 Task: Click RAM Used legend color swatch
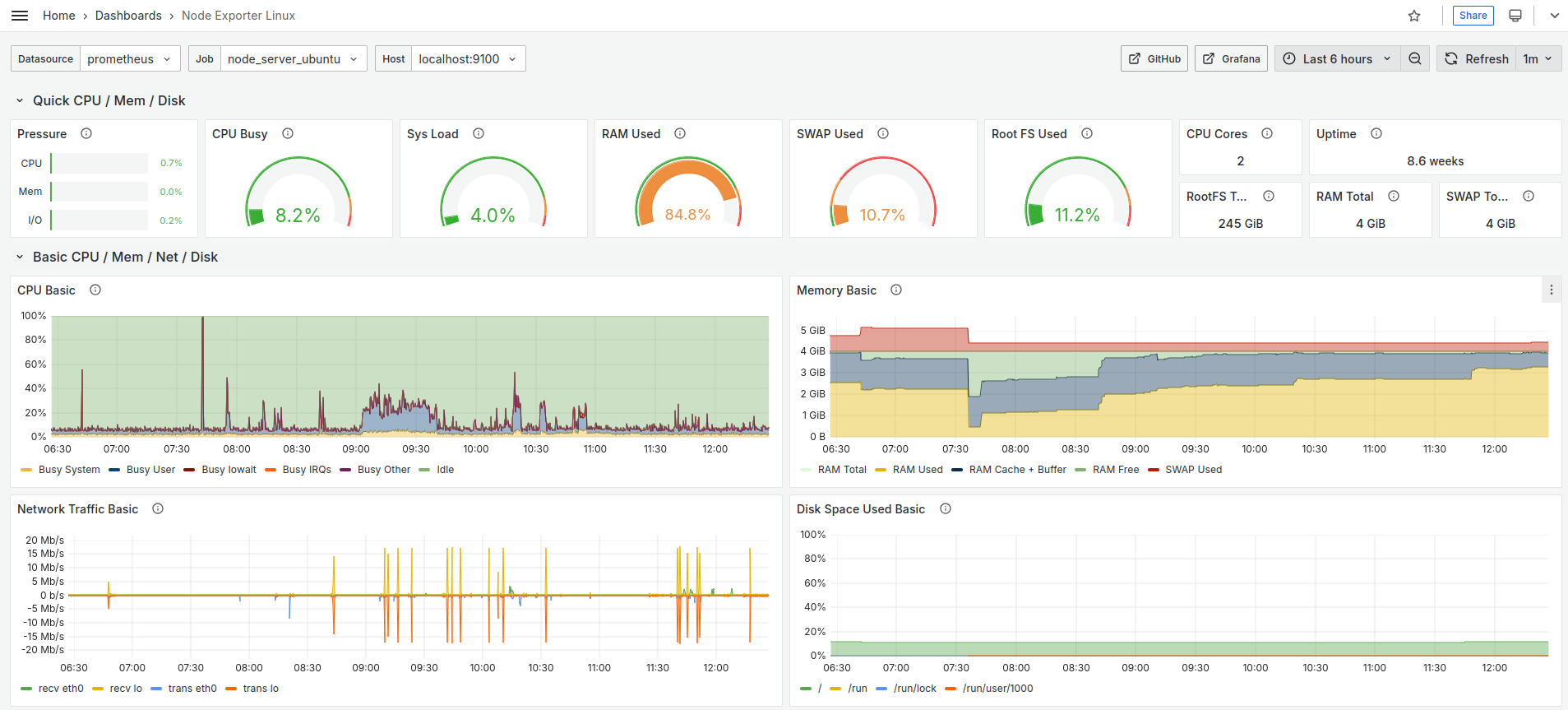pyautogui.click(x=881, y=470)
